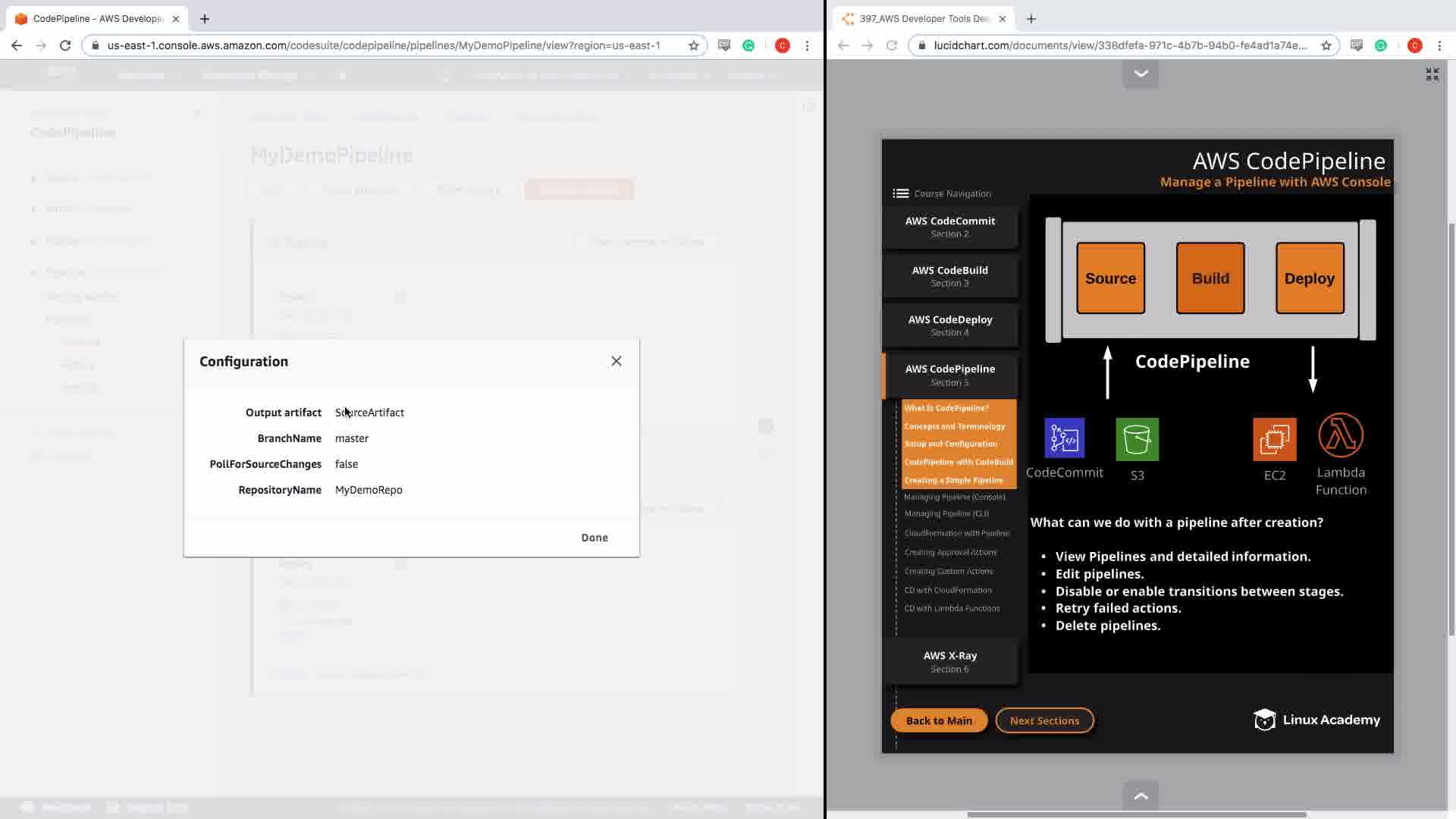Select AWS CodeBuild Section 3
Screen dimensions: 1456x819
point(949,276)
